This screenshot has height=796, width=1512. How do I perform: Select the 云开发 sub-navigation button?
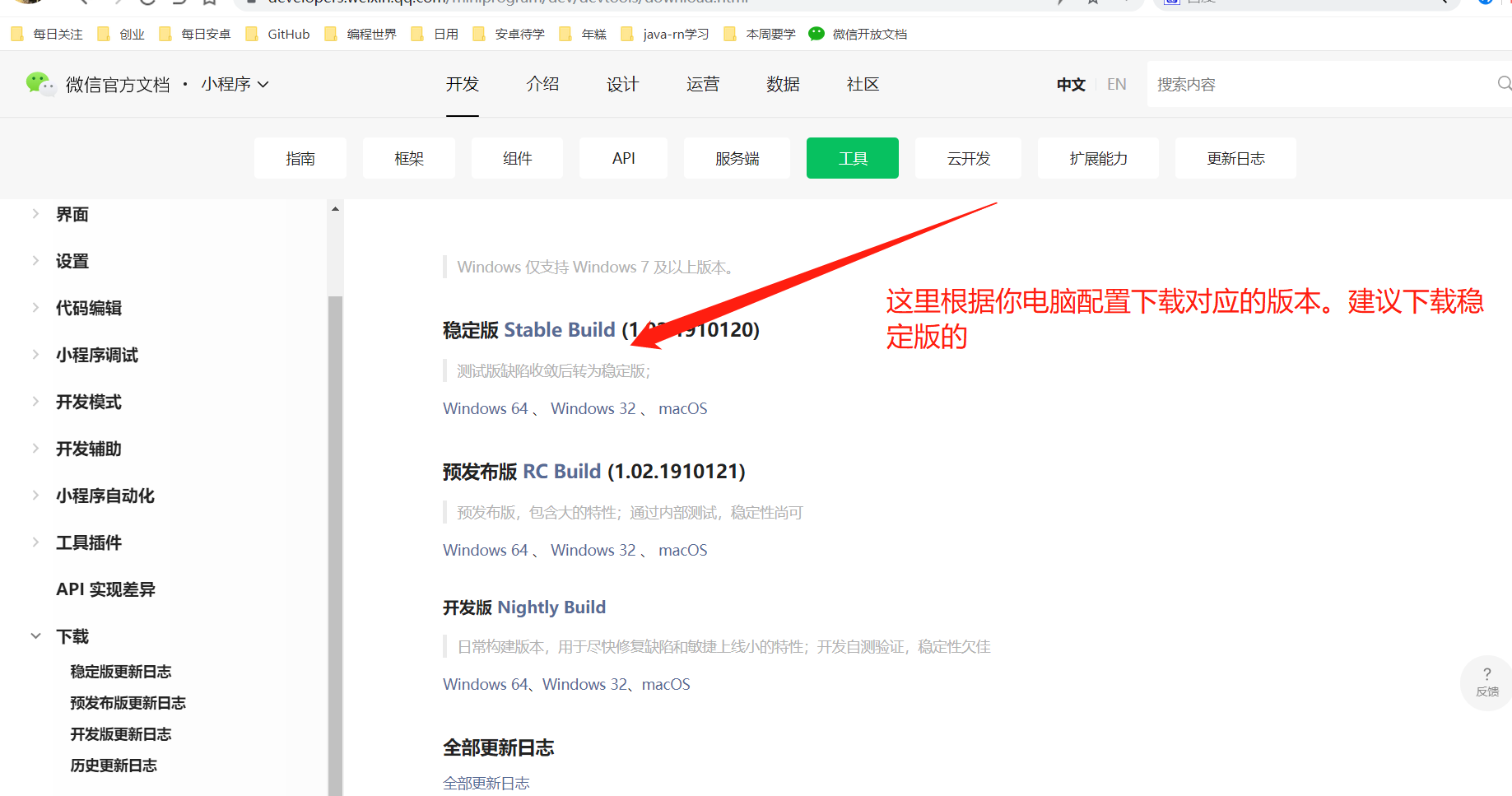click(969, 158)
